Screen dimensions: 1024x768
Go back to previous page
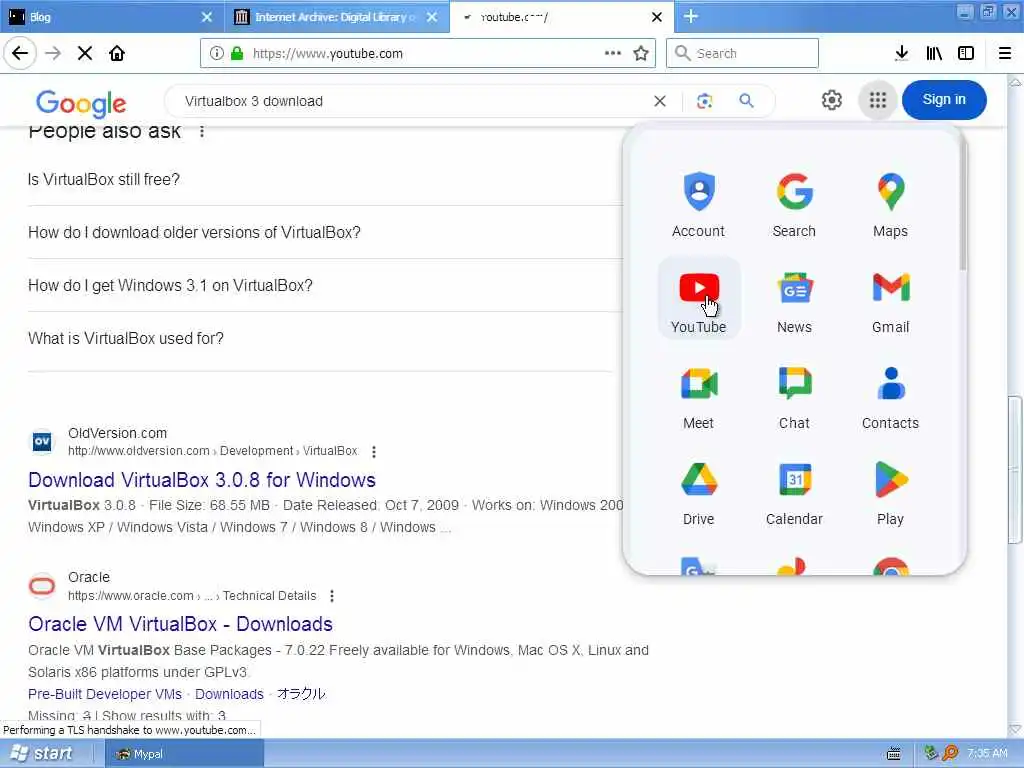(20, 53)
